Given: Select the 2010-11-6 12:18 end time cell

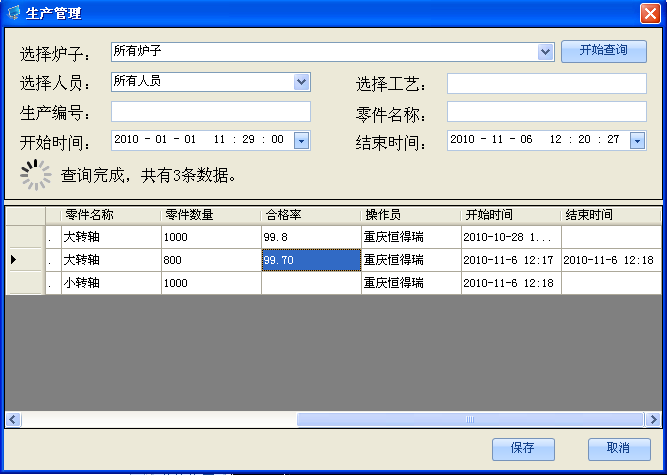Looking at the screenshot, I should click(611, 260).
